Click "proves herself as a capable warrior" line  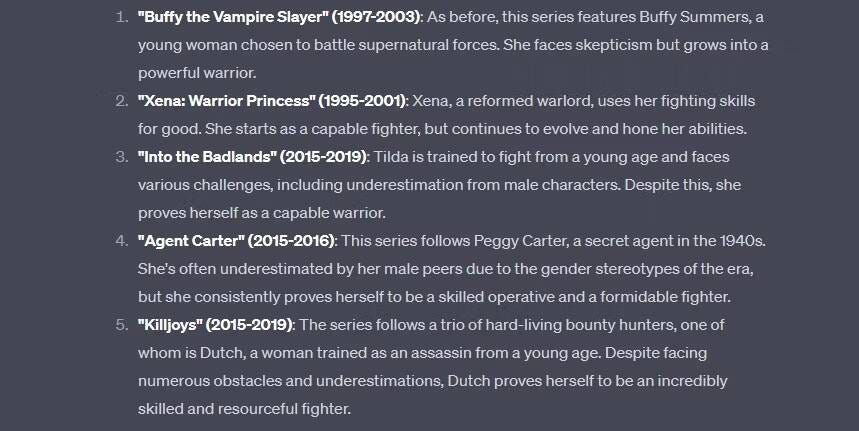pos(261,213)
